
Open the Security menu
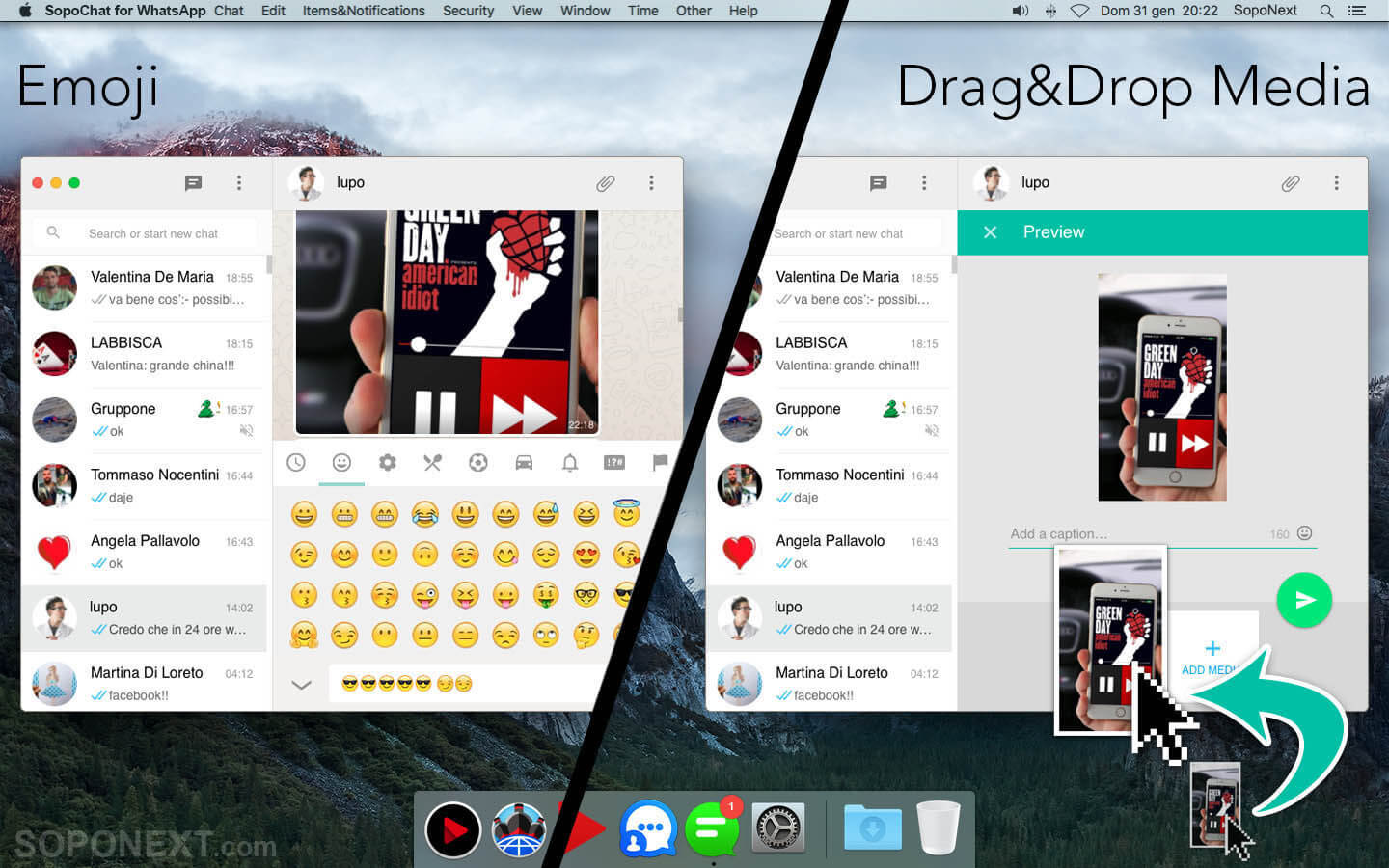pyautogui.click(x=468, y=11)
